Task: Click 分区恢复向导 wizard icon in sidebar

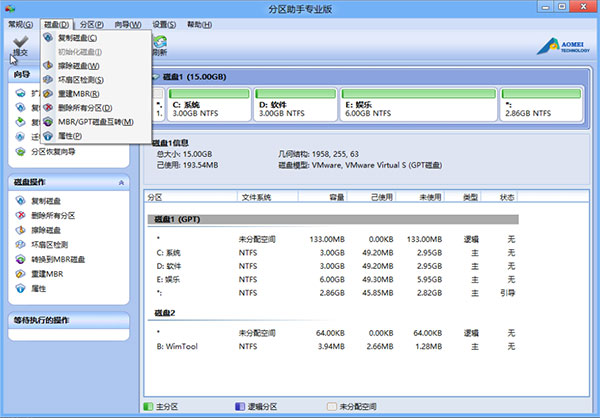Action: 22,153
